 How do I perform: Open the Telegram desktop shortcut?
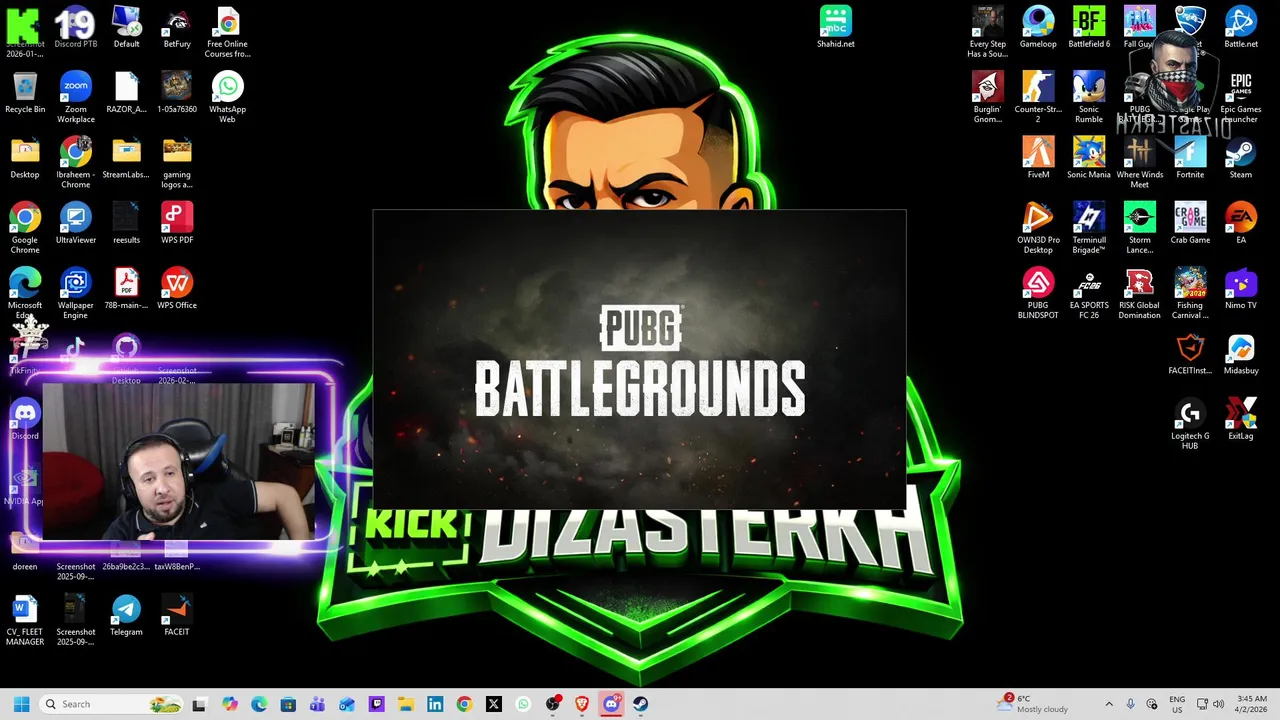point(126,616)
